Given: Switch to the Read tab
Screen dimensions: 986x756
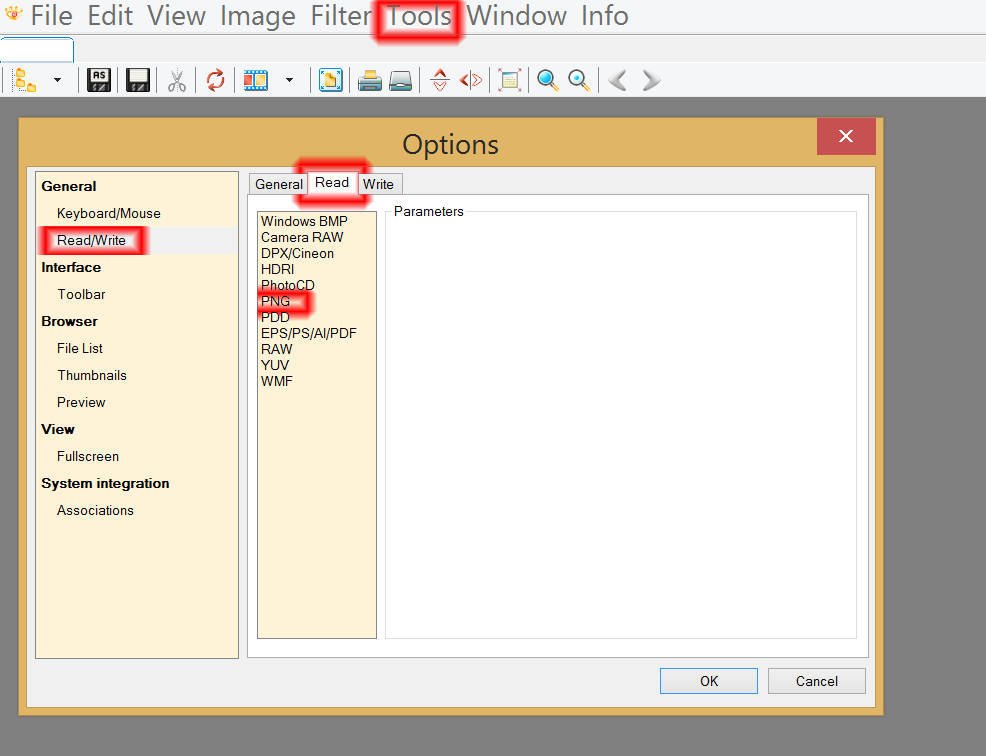Looking at the screenshot, I should point(332,182).
